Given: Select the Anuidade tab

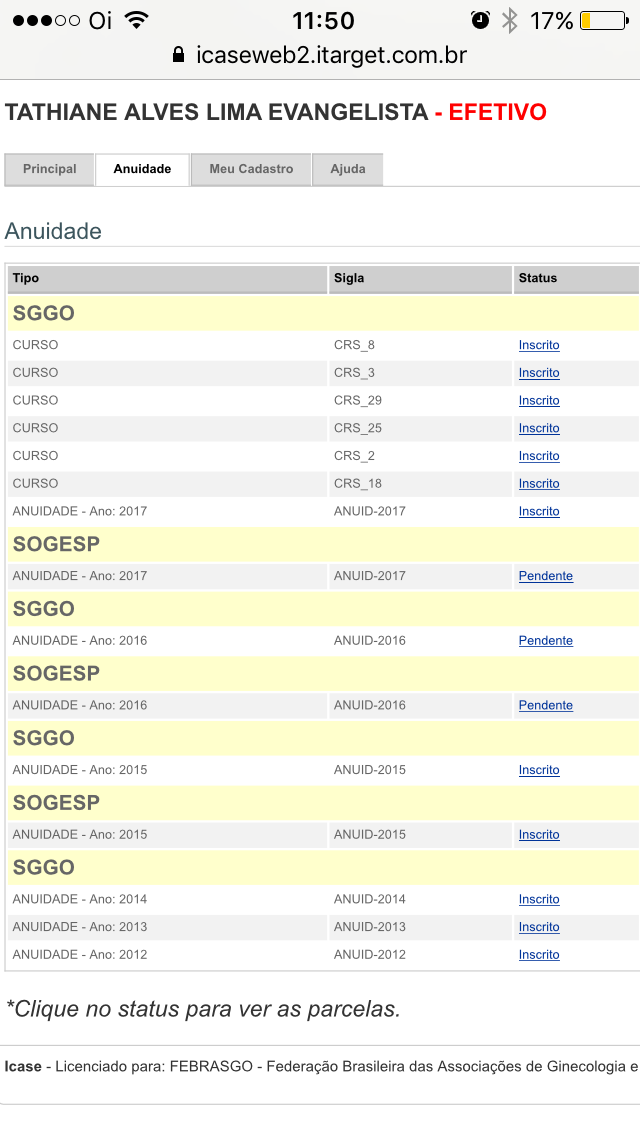Looking at the screenshot, I should (142, 169).
